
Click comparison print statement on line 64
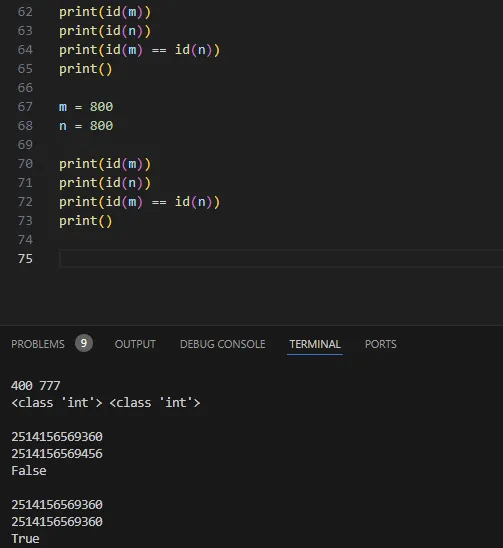point(139,50)
